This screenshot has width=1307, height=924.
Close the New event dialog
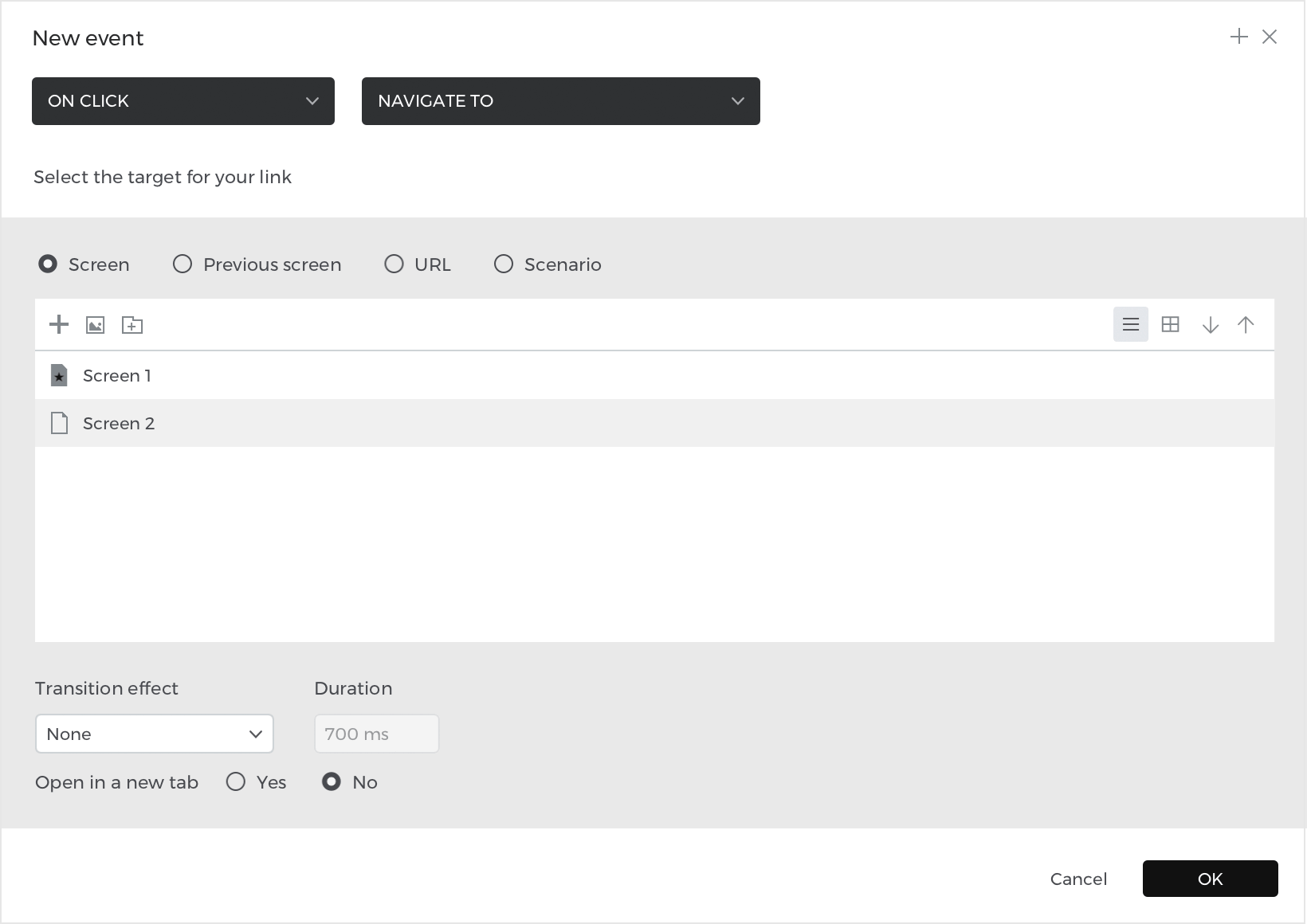[1270, 37]
